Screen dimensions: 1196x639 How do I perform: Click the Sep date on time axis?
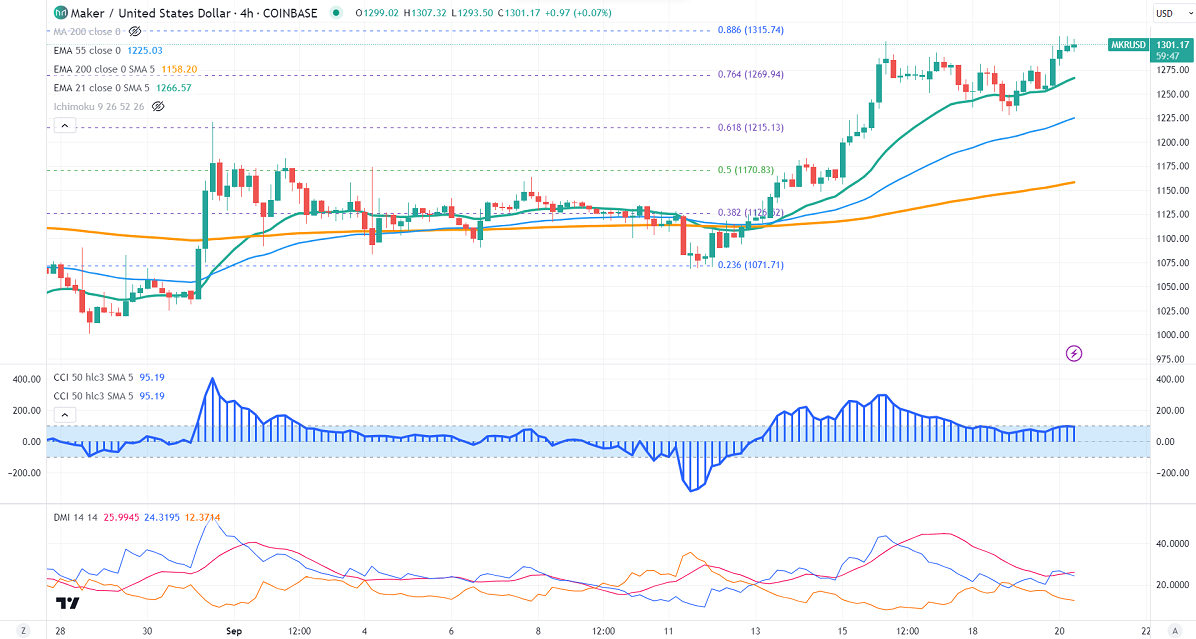233,631
